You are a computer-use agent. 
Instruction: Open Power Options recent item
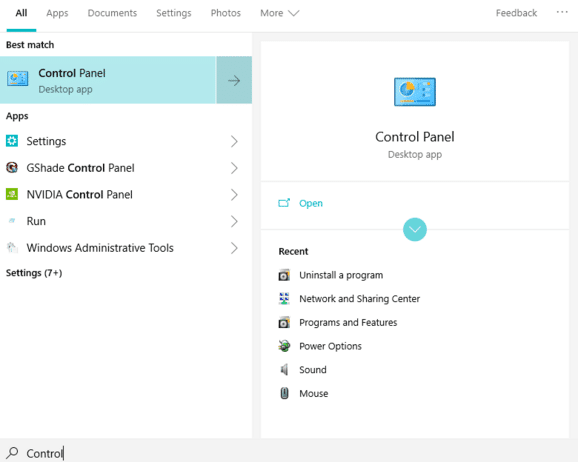(x=330, y=346)
